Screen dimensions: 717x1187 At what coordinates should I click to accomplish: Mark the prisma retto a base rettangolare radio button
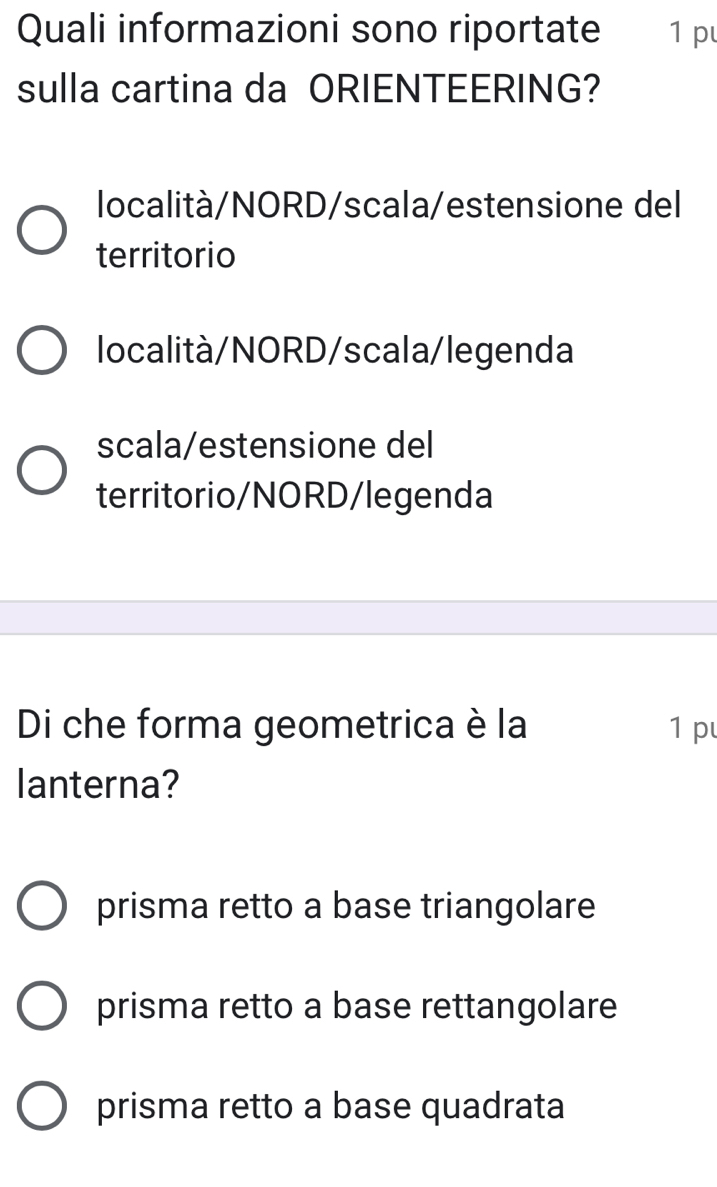(43, 1006)
